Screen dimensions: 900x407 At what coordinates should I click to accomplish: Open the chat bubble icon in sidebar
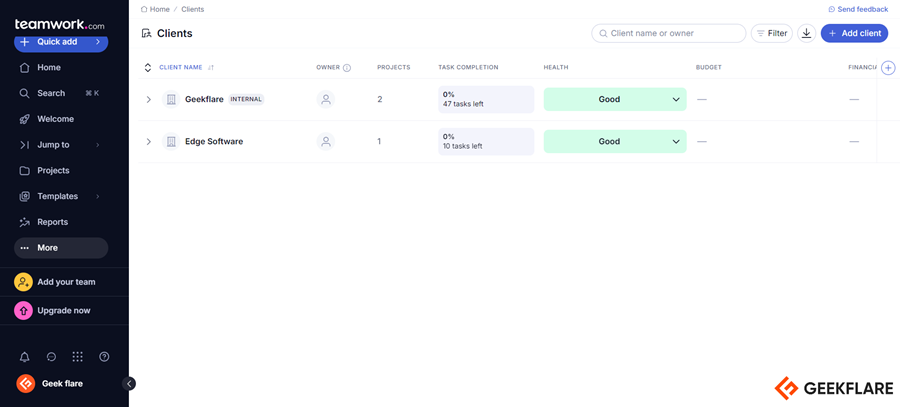(x=51, y=357)
